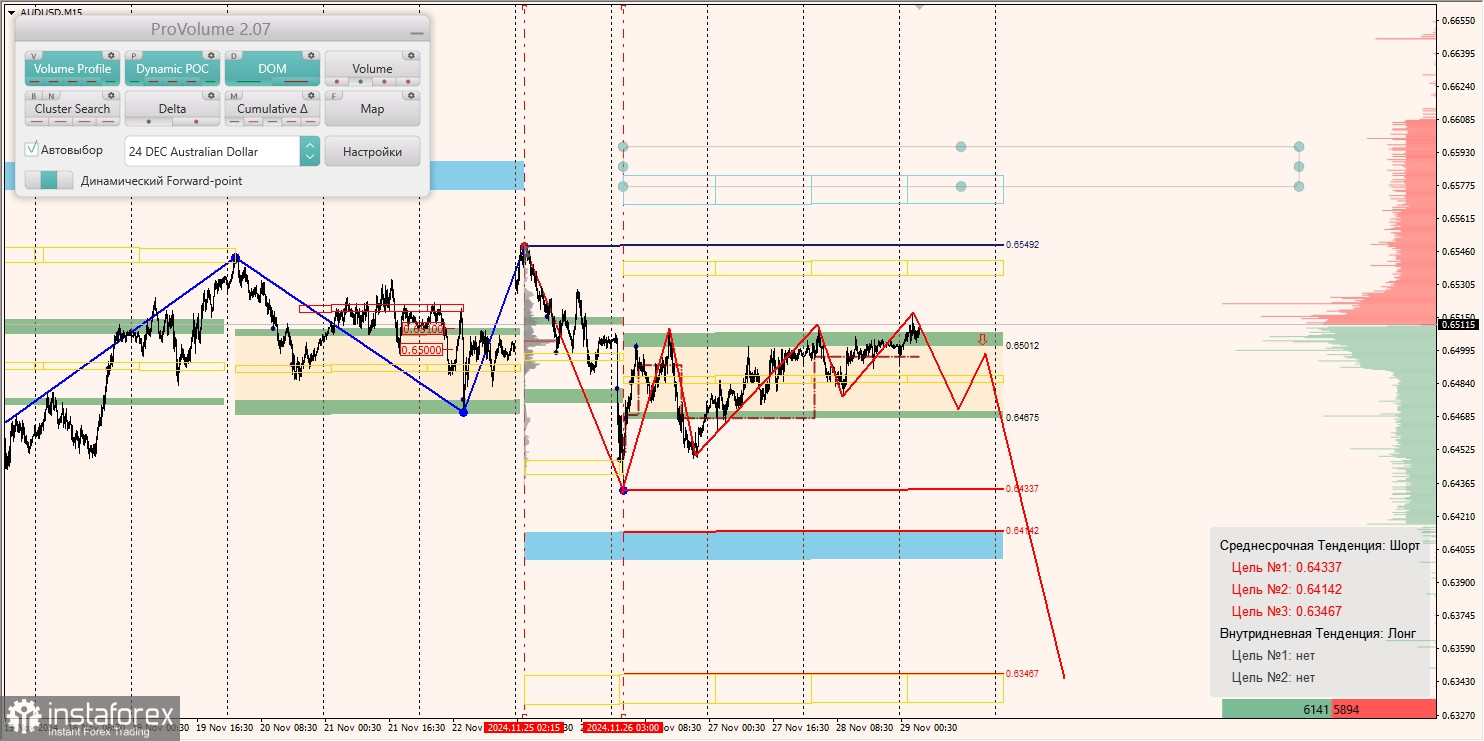This screenshot has width=1484, height=741.
Task: Open the Volume module gear settings
Action: 411,56
